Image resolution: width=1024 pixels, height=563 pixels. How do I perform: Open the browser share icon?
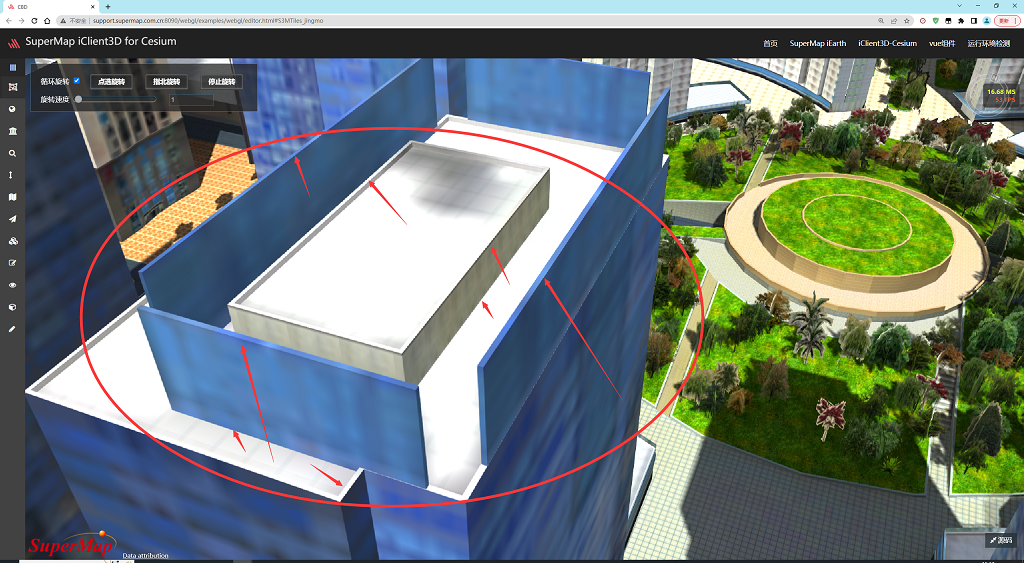(894, 21)
